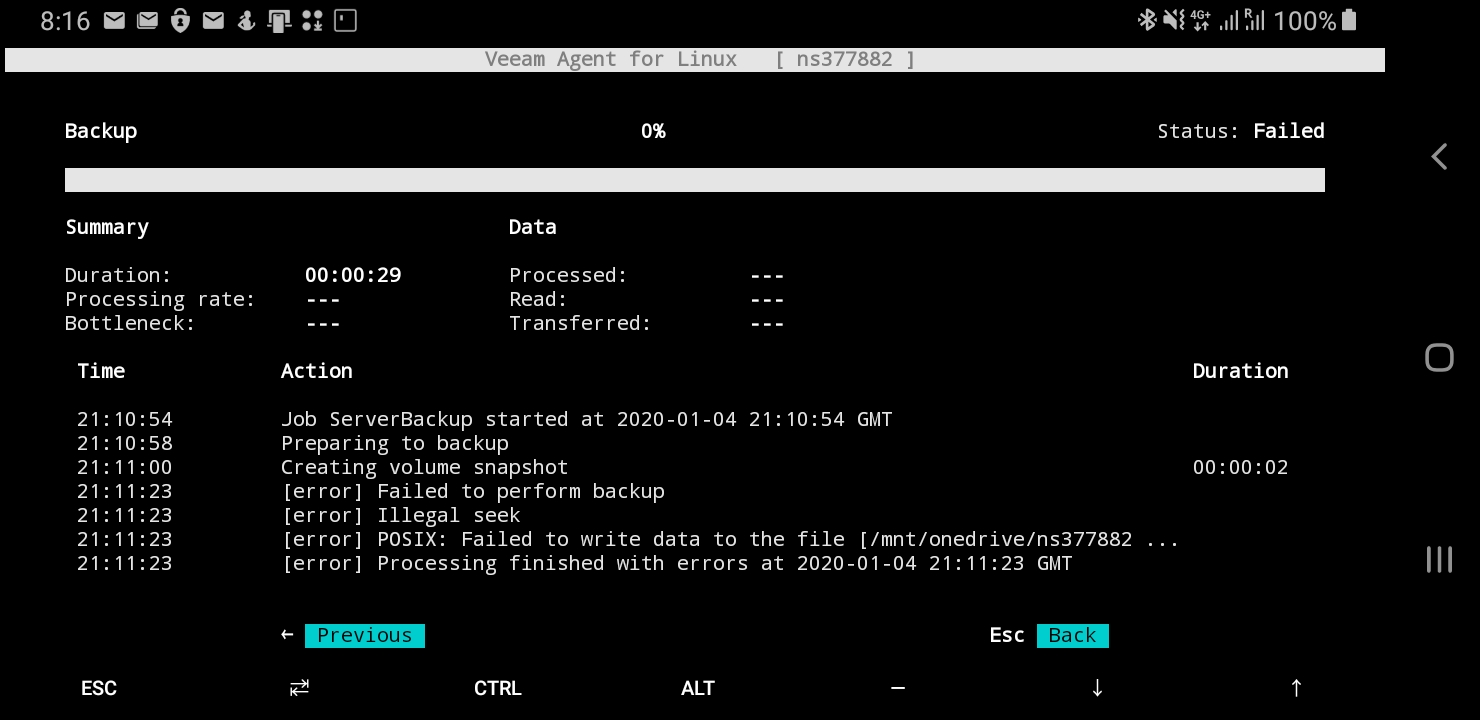Tap the first signal strength bars
1480x720 pixels.
[1229, 20]
